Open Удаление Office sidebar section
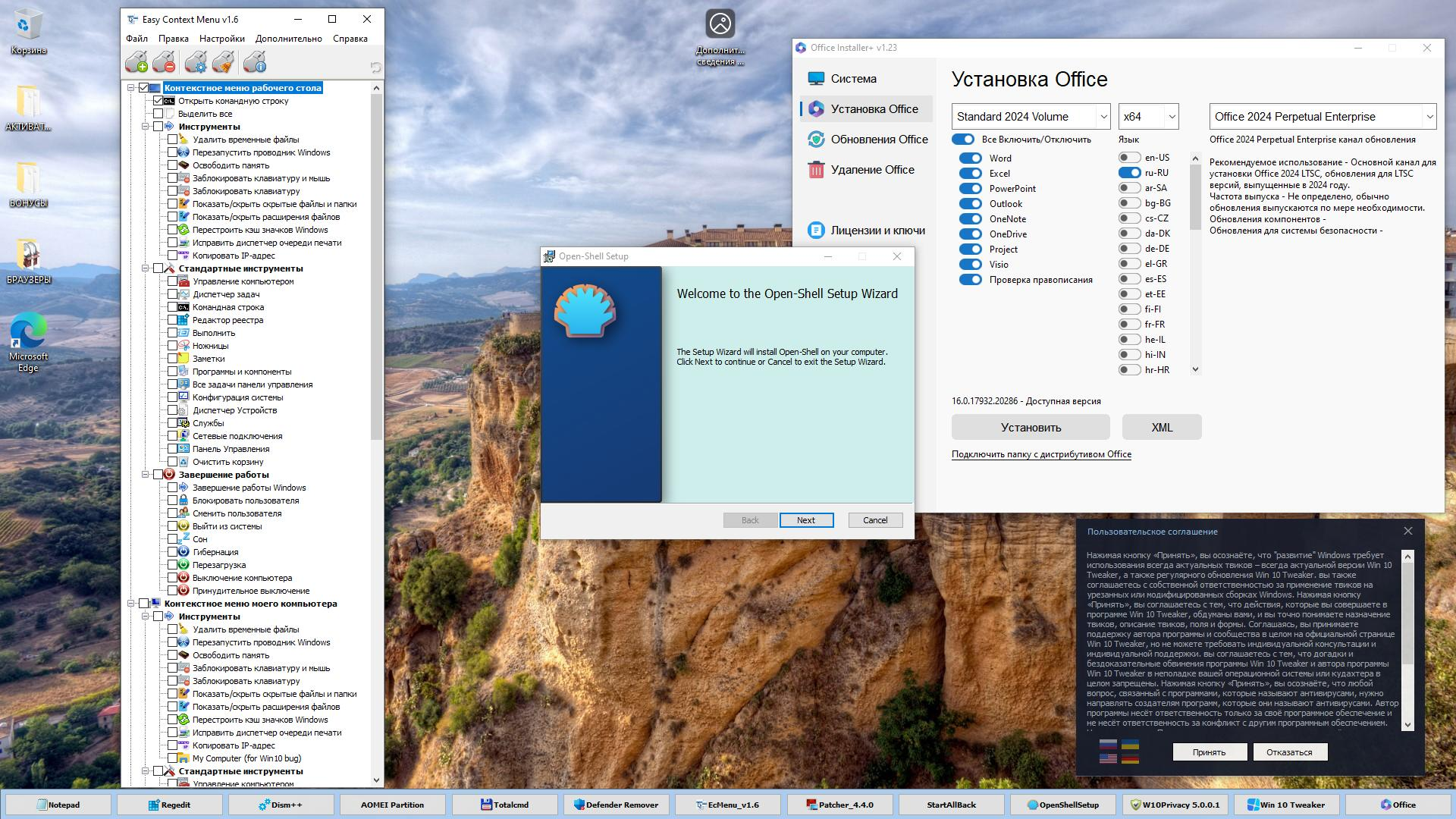Image resolution: width=1456 pixels, height=819 pixels. click(872, 170)
